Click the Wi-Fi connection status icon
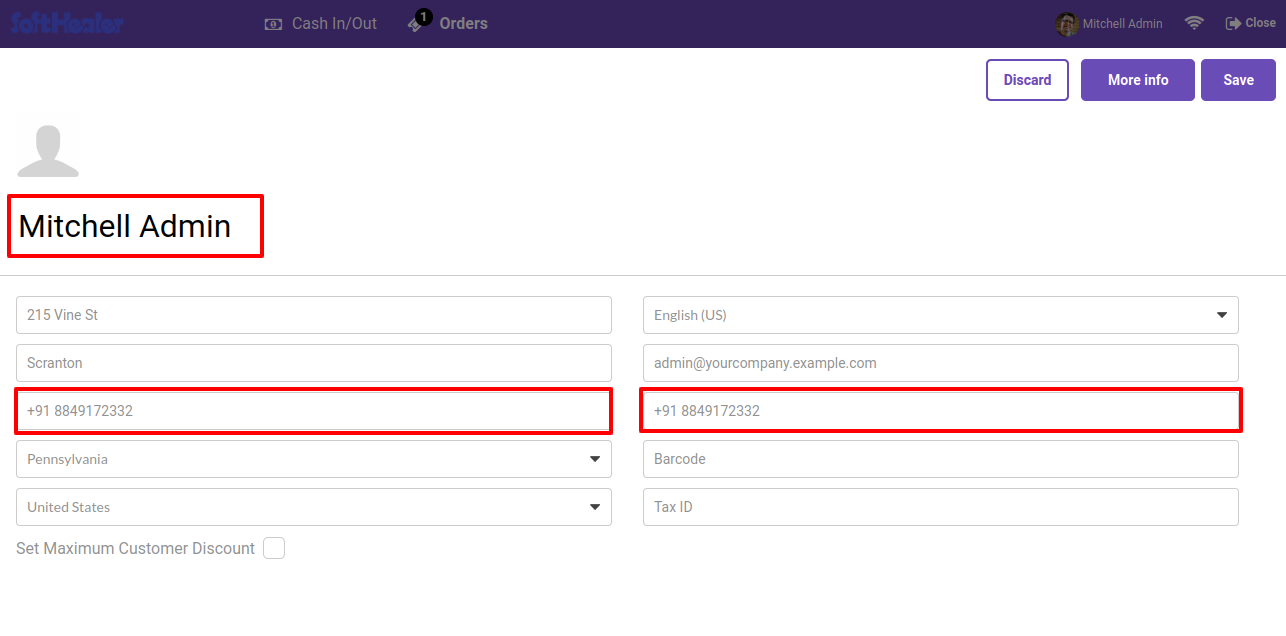Viewport: 1286px width, 636px height. tap(1194, 23)
